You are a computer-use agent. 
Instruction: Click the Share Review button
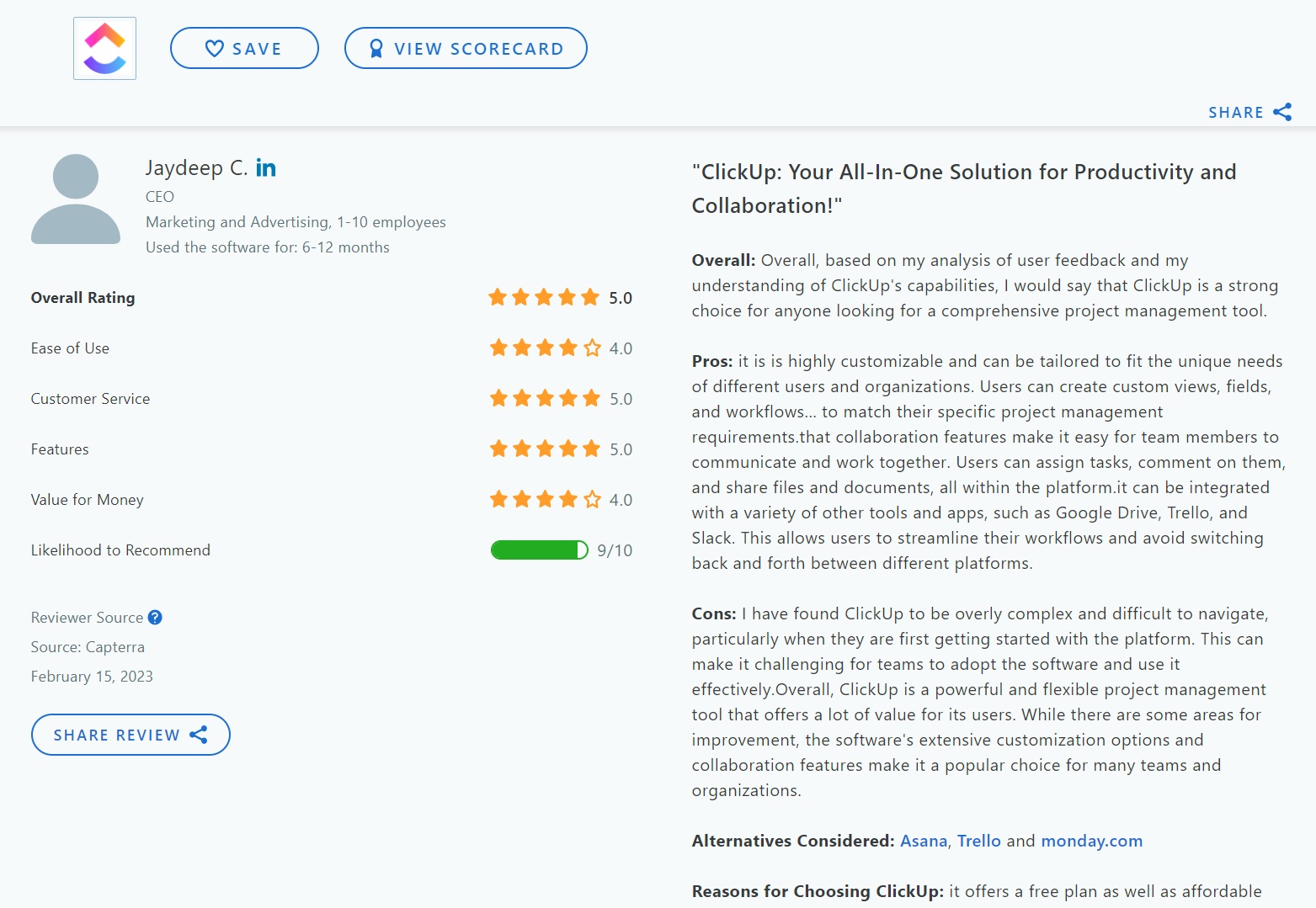(x=130, y=734)
